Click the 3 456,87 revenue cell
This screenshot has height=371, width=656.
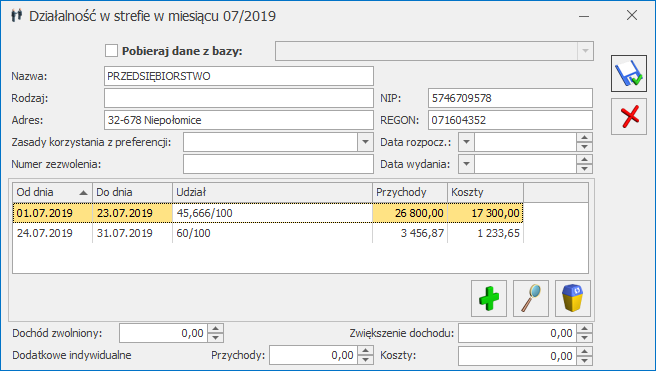pos(410,233)
